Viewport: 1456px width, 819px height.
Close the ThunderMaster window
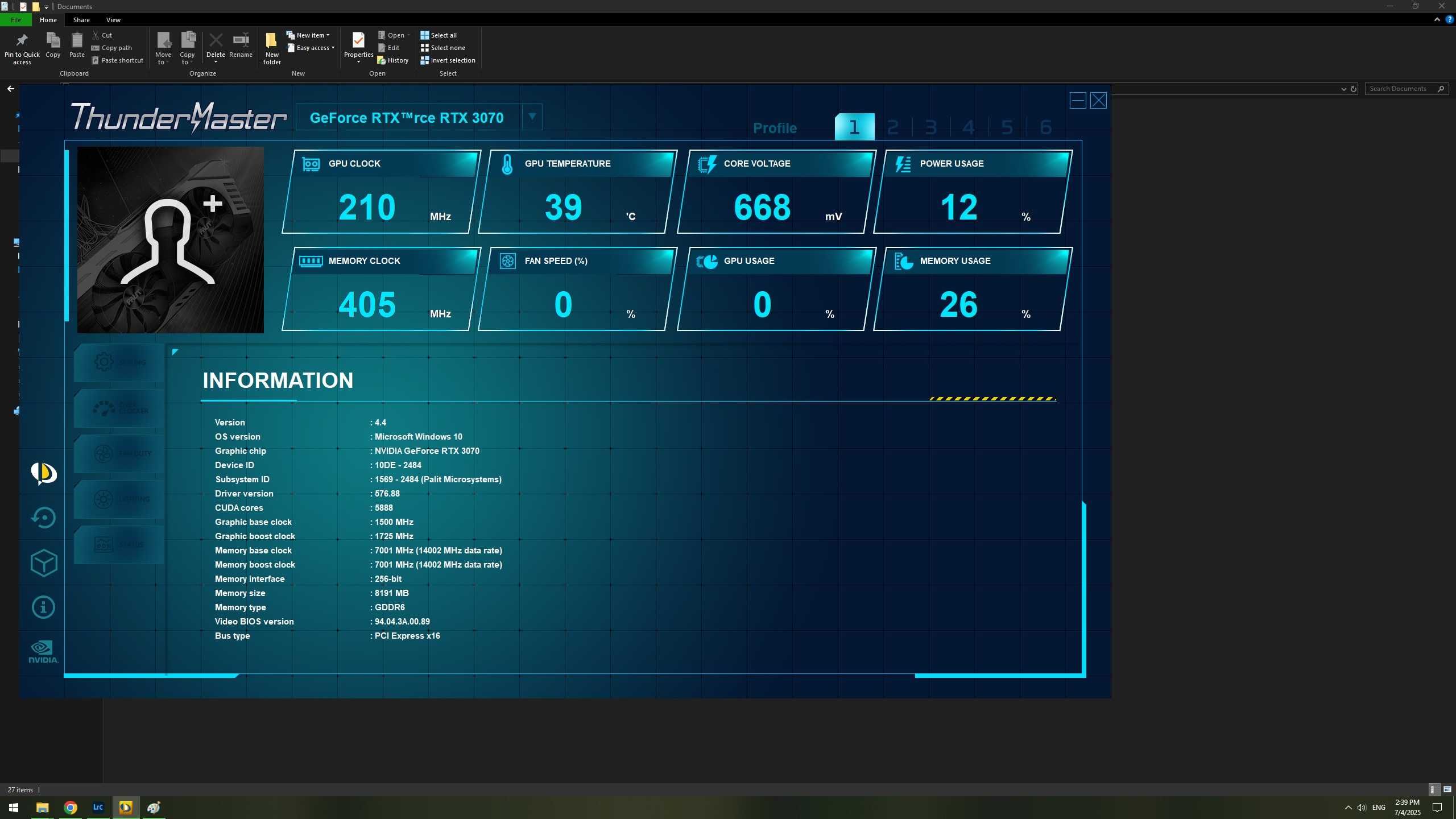[1098, 101]
